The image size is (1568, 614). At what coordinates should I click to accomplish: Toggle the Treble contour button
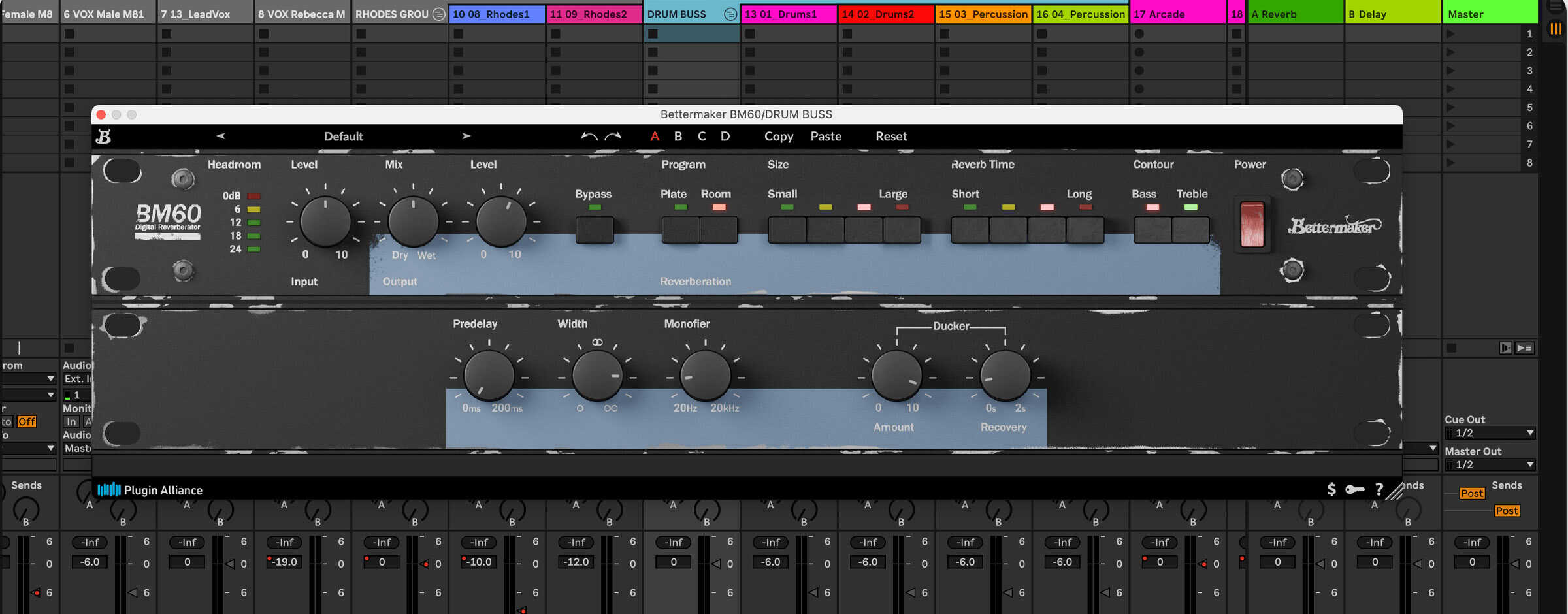pyautogui.click(x=1190, y=229)
